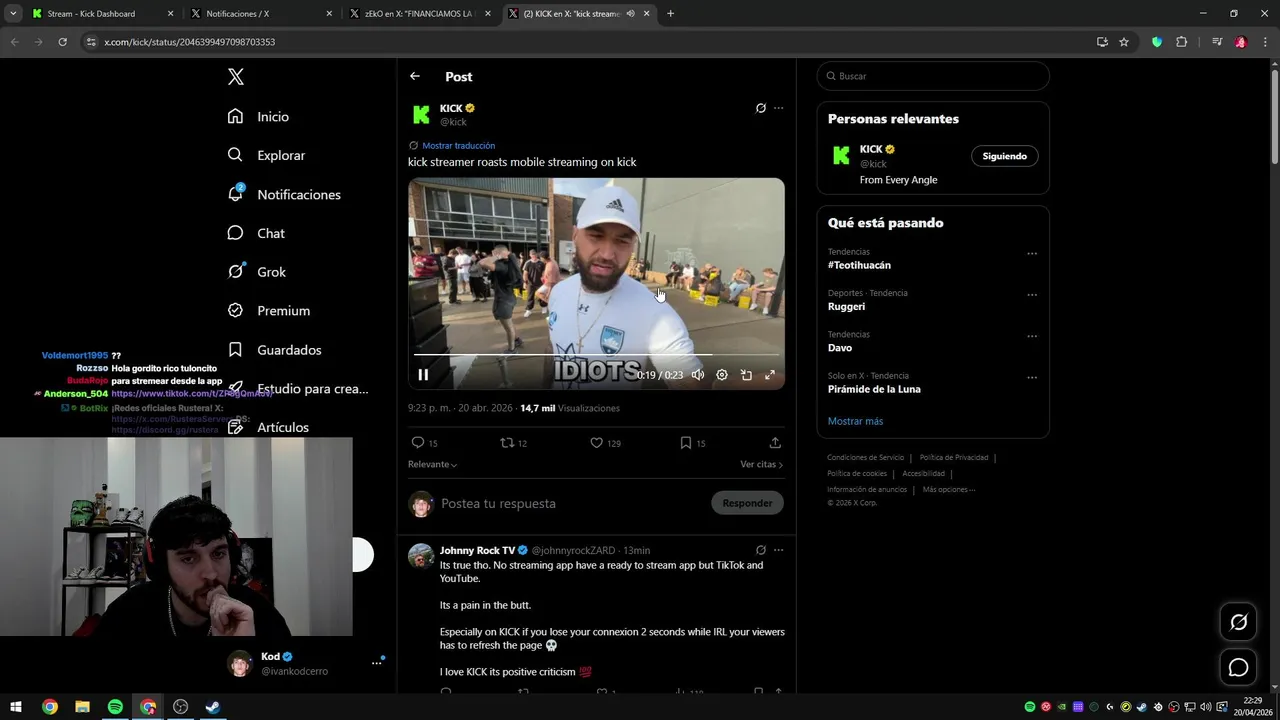Bookmark this page with the star icon
Viewport: 1280px width, 720px height.
1124,42
